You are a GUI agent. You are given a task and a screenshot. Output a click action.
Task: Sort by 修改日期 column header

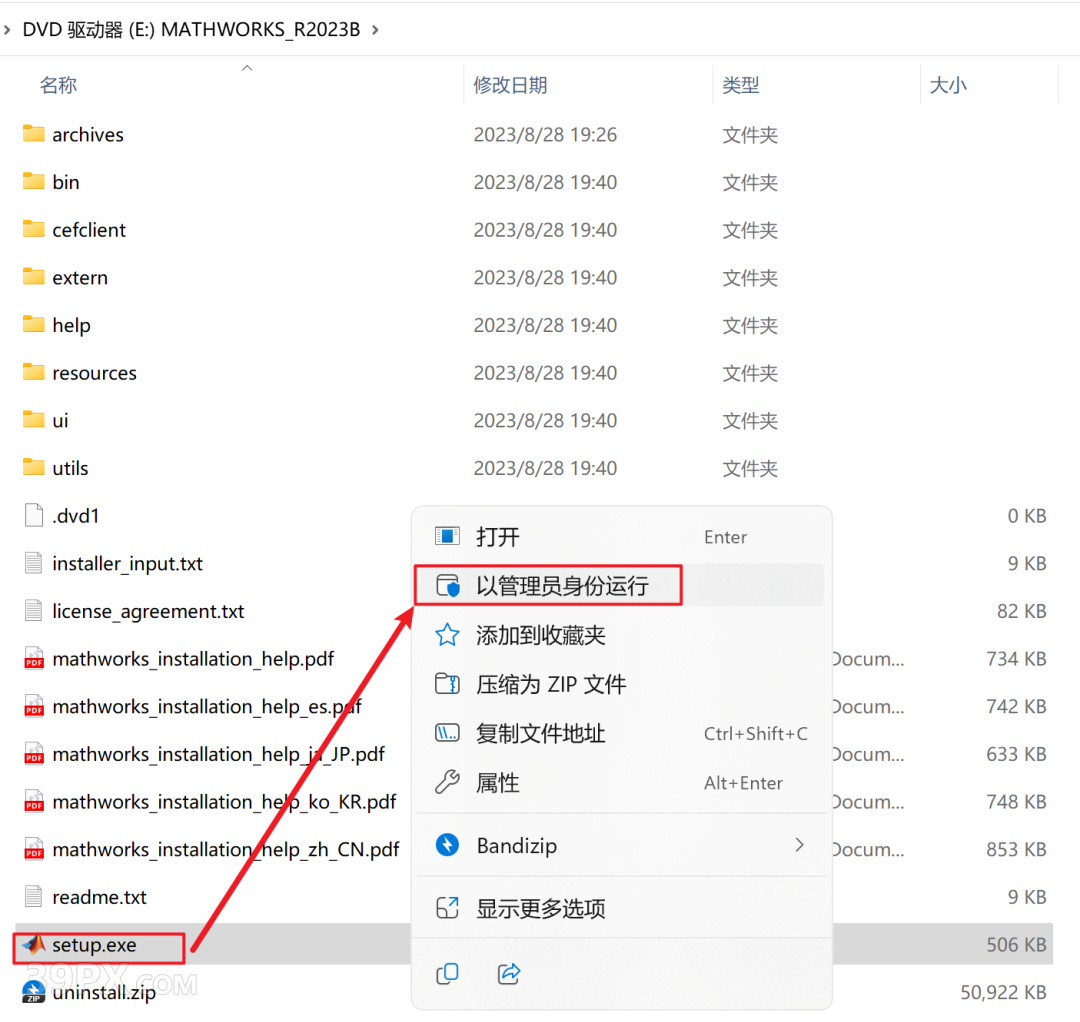pyautogui.click(x=510, y=85)
